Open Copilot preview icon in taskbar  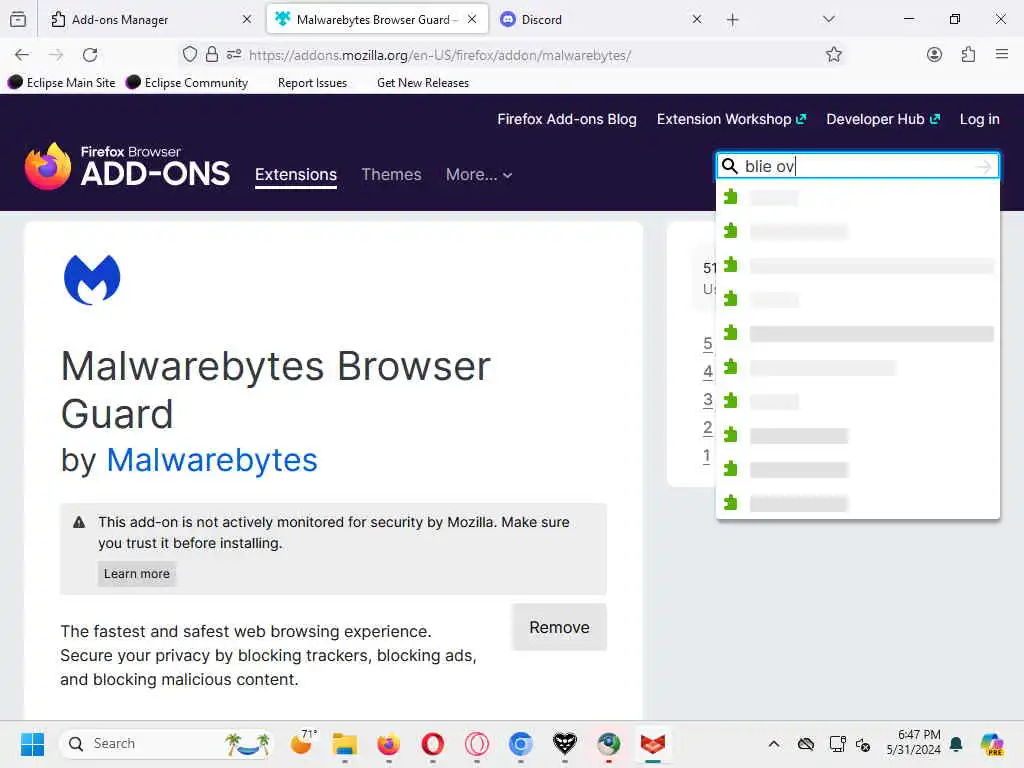click(x=991, y=744)
